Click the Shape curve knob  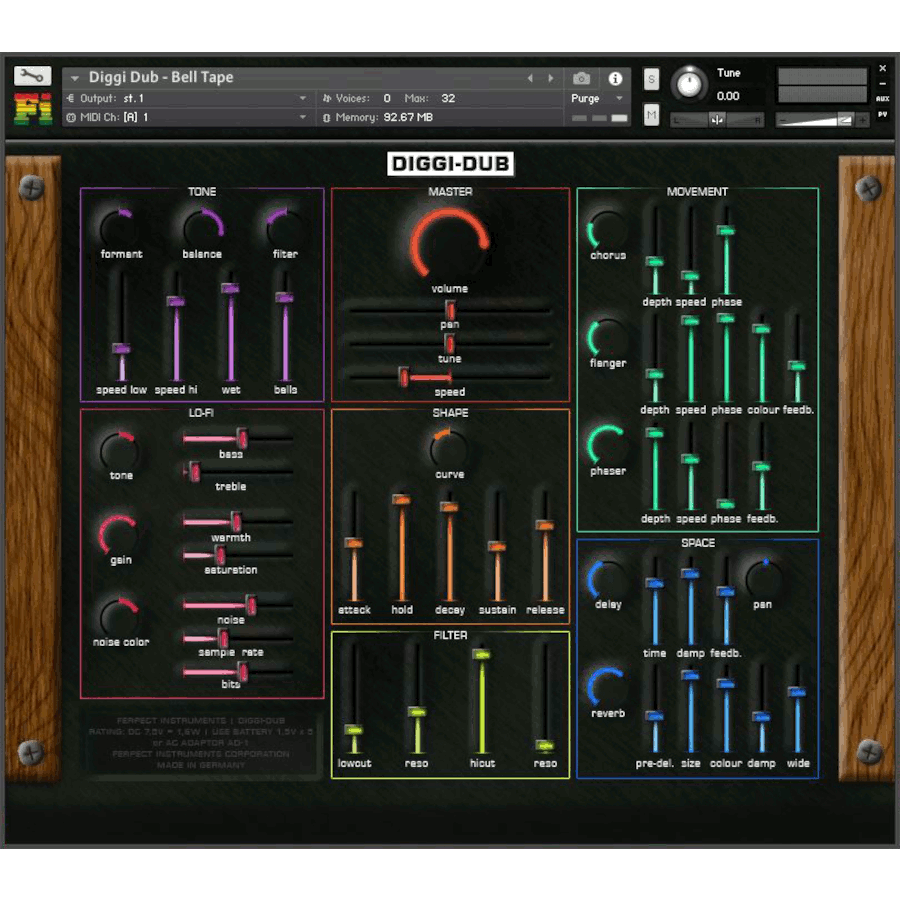449,449
